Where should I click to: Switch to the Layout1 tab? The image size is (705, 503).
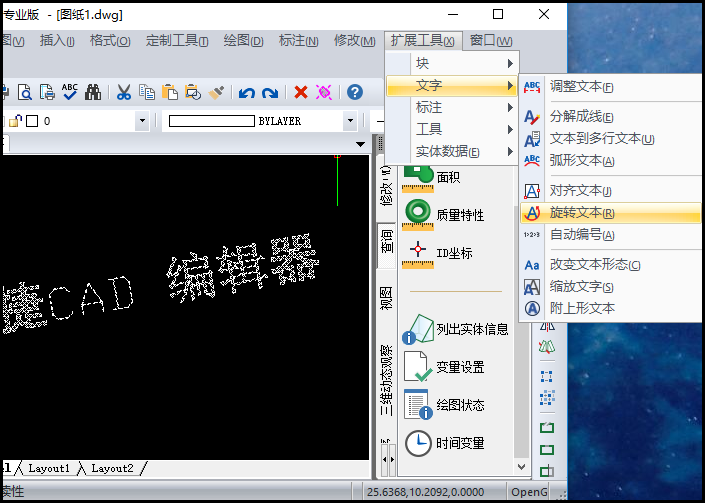(x=49, y=468)
